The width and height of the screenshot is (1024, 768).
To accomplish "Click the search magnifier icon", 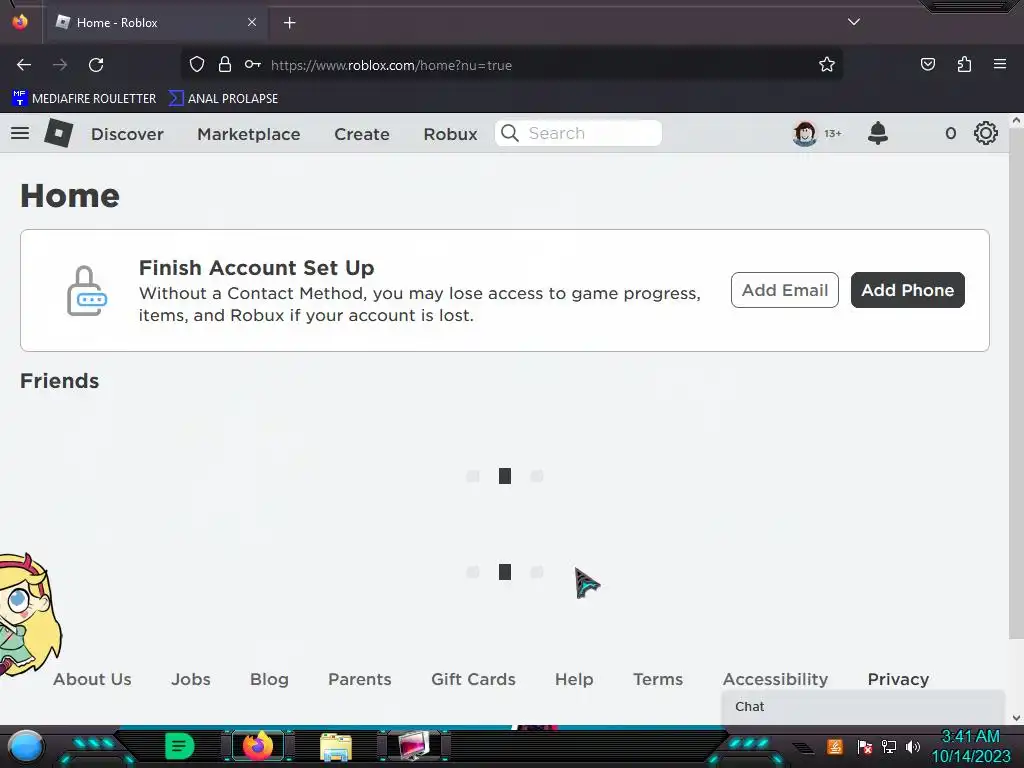I will (x=509, y=133).
